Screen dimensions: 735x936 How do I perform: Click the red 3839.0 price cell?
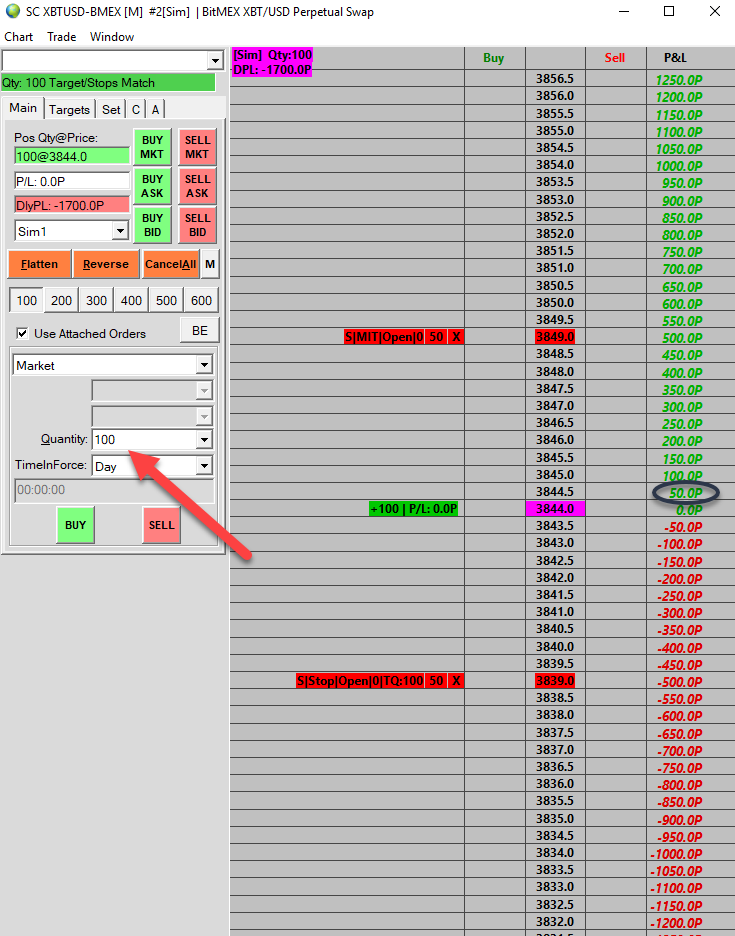tap(555, 681)
